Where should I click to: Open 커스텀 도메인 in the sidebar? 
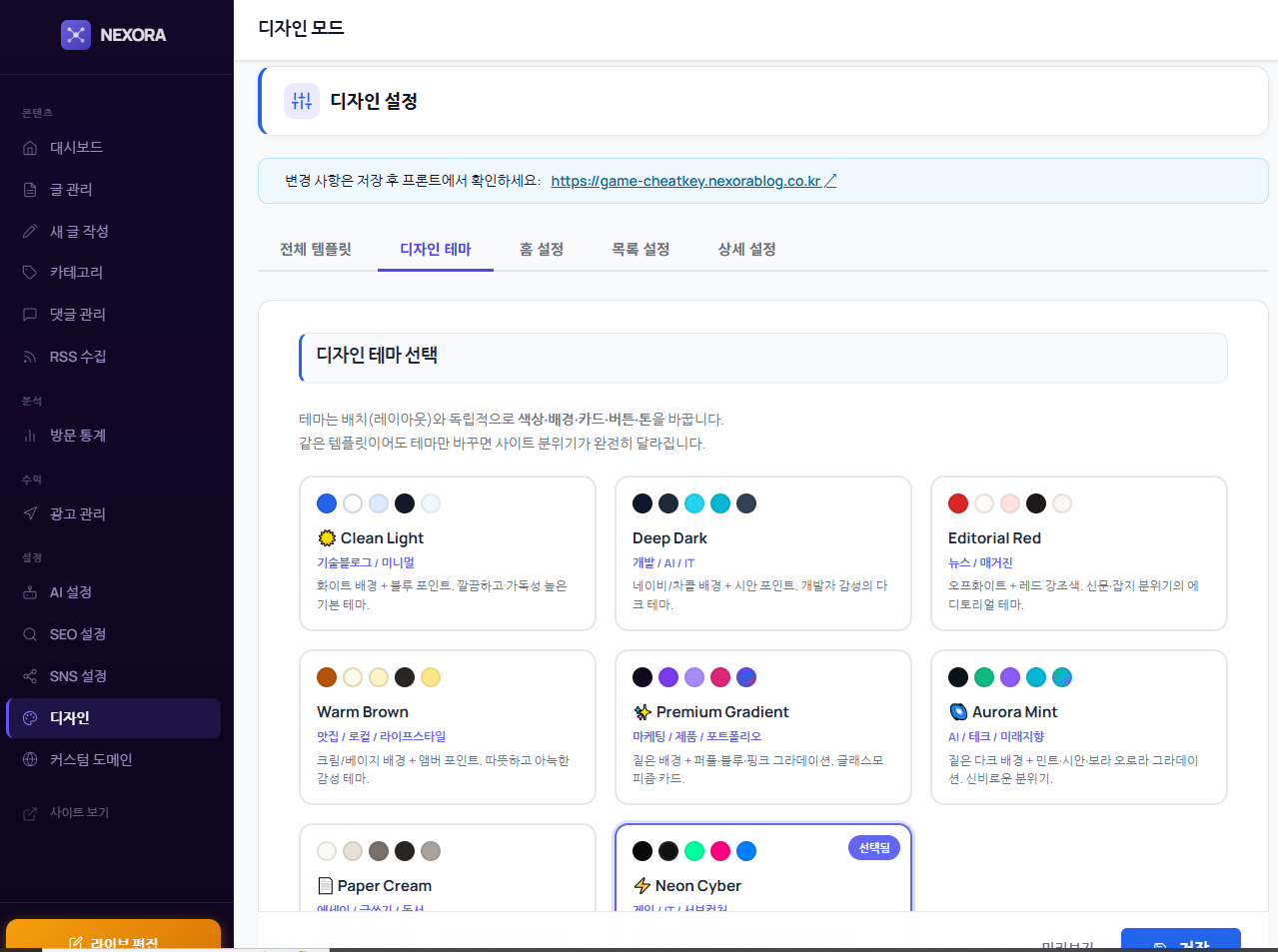pyautogui.click(x=91, y=759)
